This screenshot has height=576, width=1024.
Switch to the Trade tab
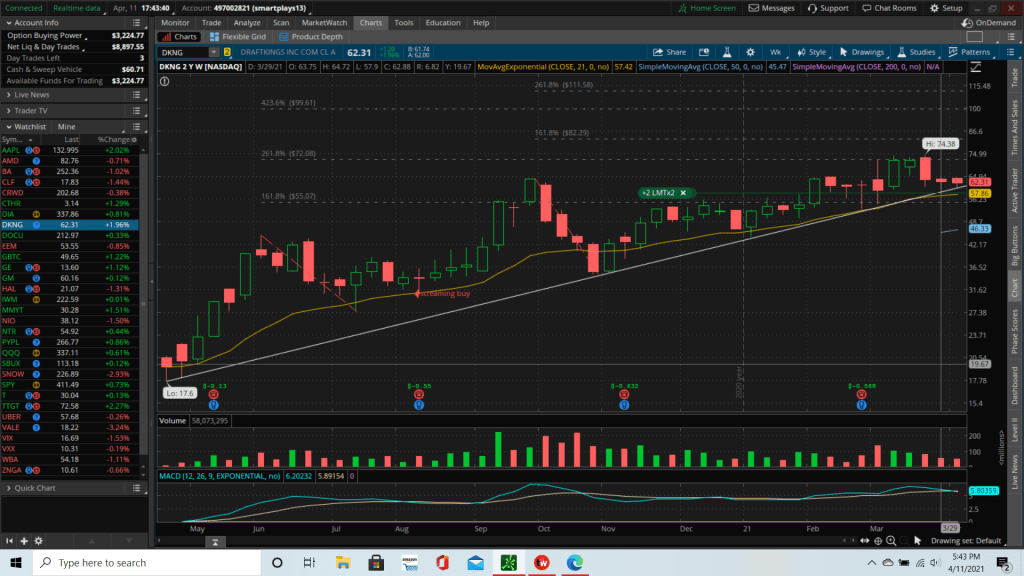click(x=211, y=22)
